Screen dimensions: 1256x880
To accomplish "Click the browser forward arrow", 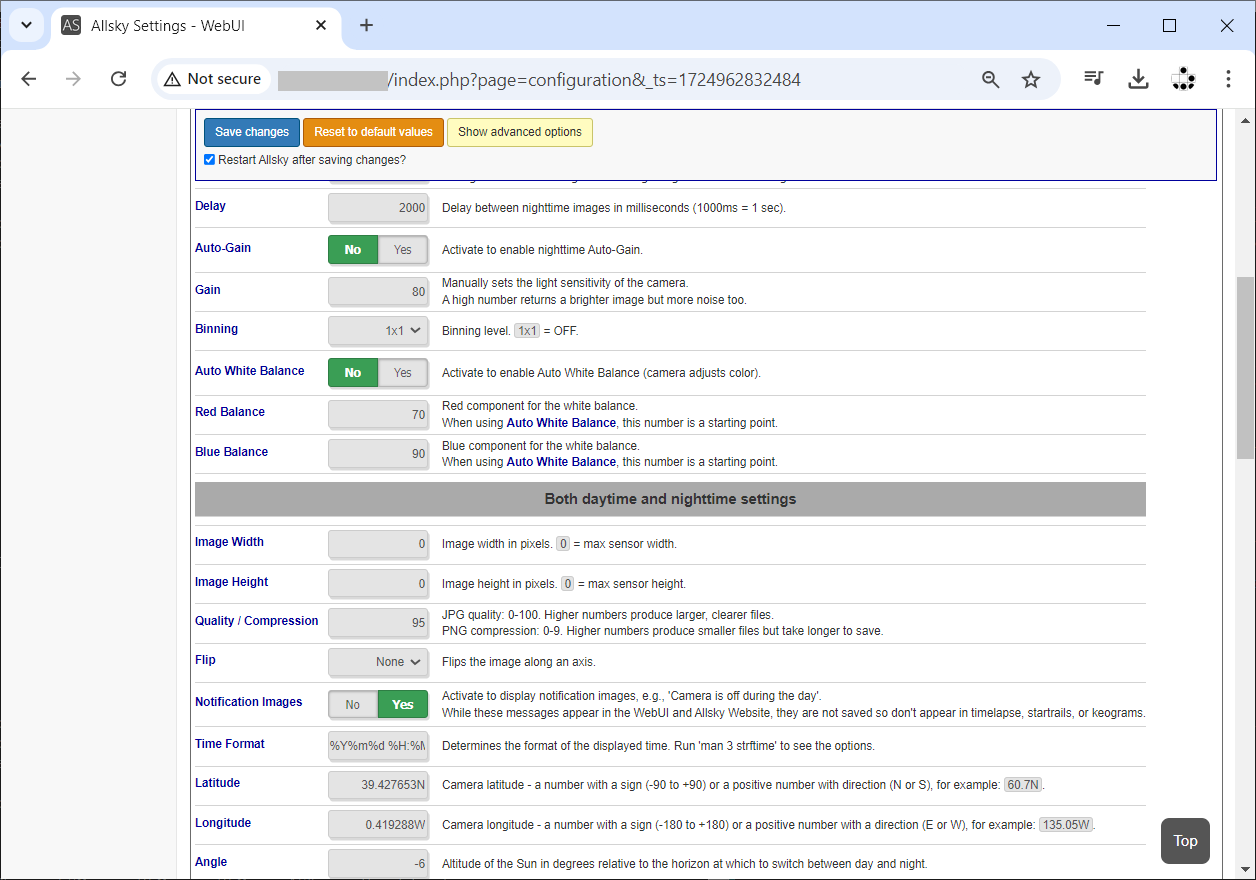I will (73, 79).
